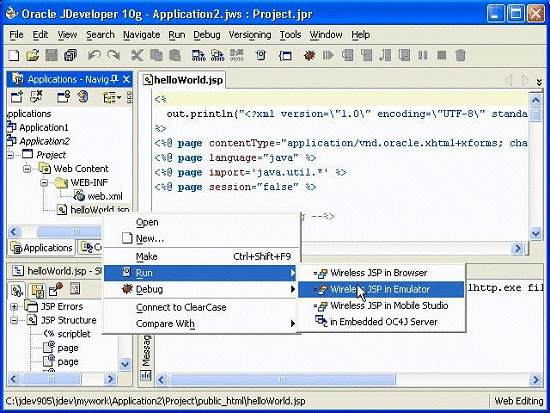Select Application1 in the navigator tree
This screenshot has height=413, width=550.
coord(44,127)
